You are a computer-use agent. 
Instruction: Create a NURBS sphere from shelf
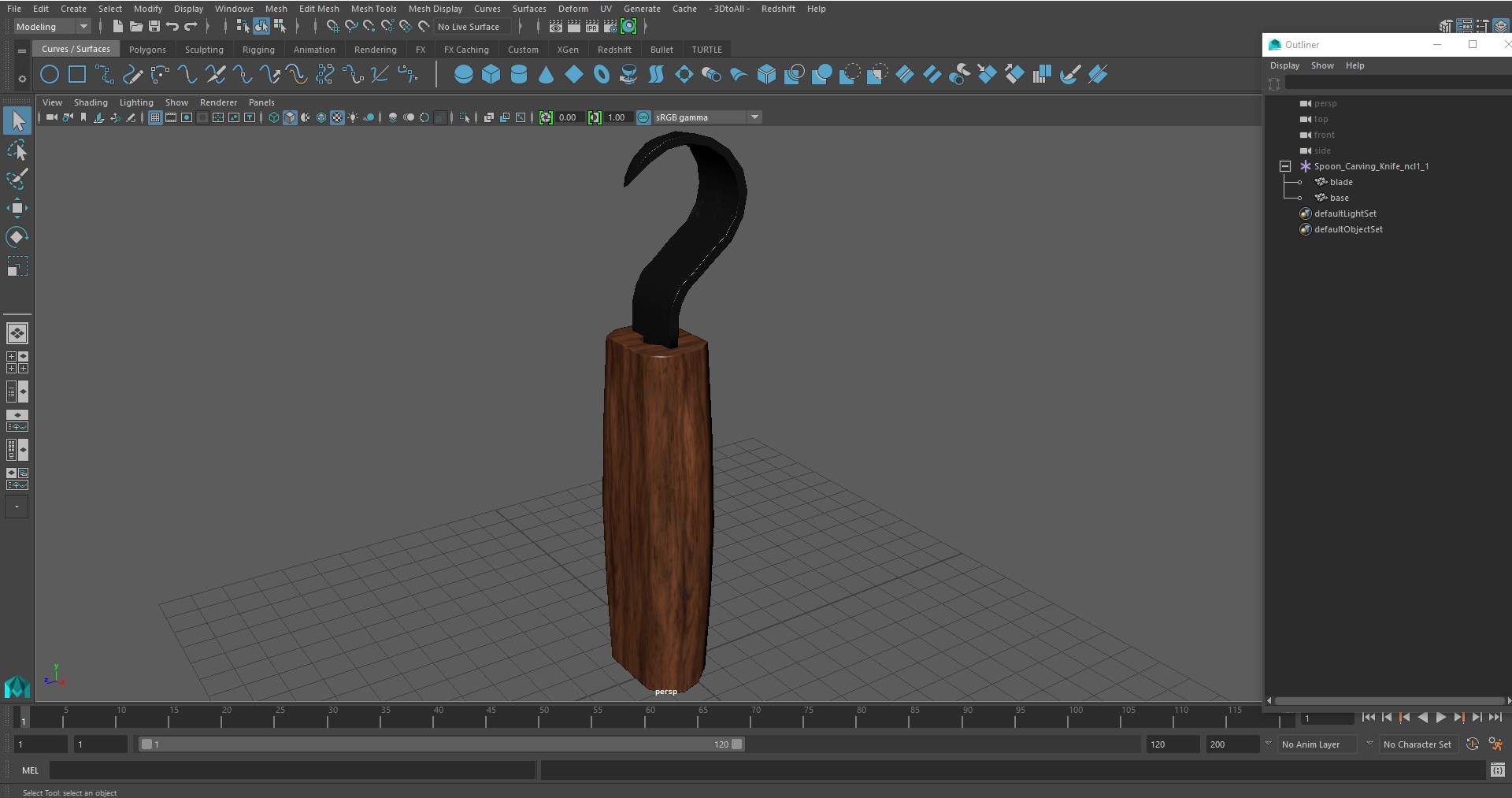tap(464, 75)
